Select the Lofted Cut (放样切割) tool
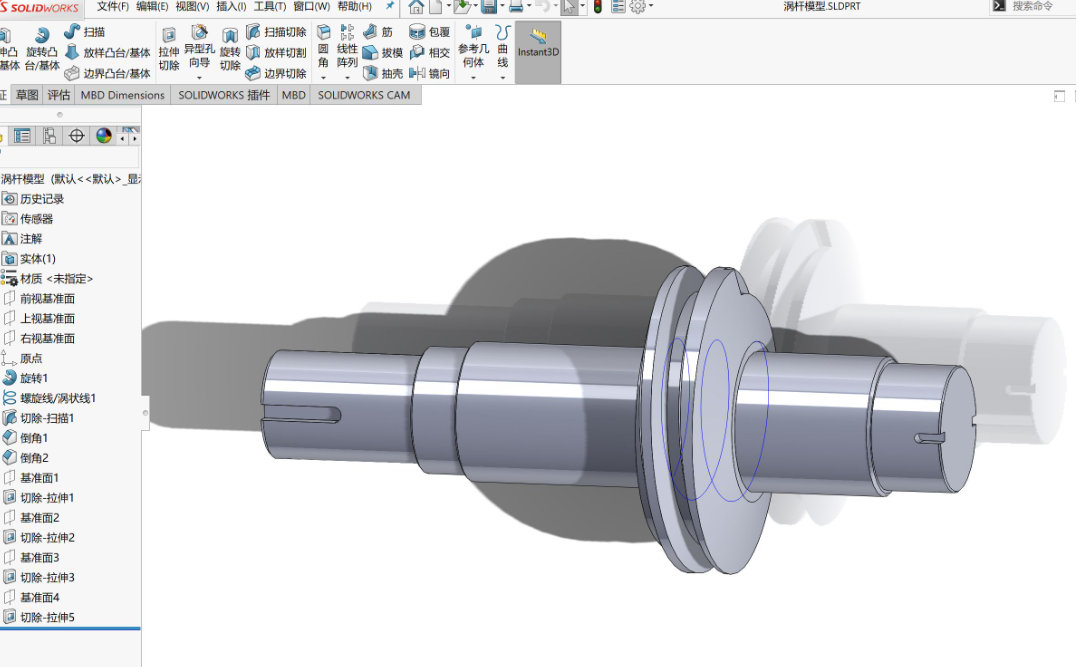The image size is (1079, 667). tap(276, 52)
